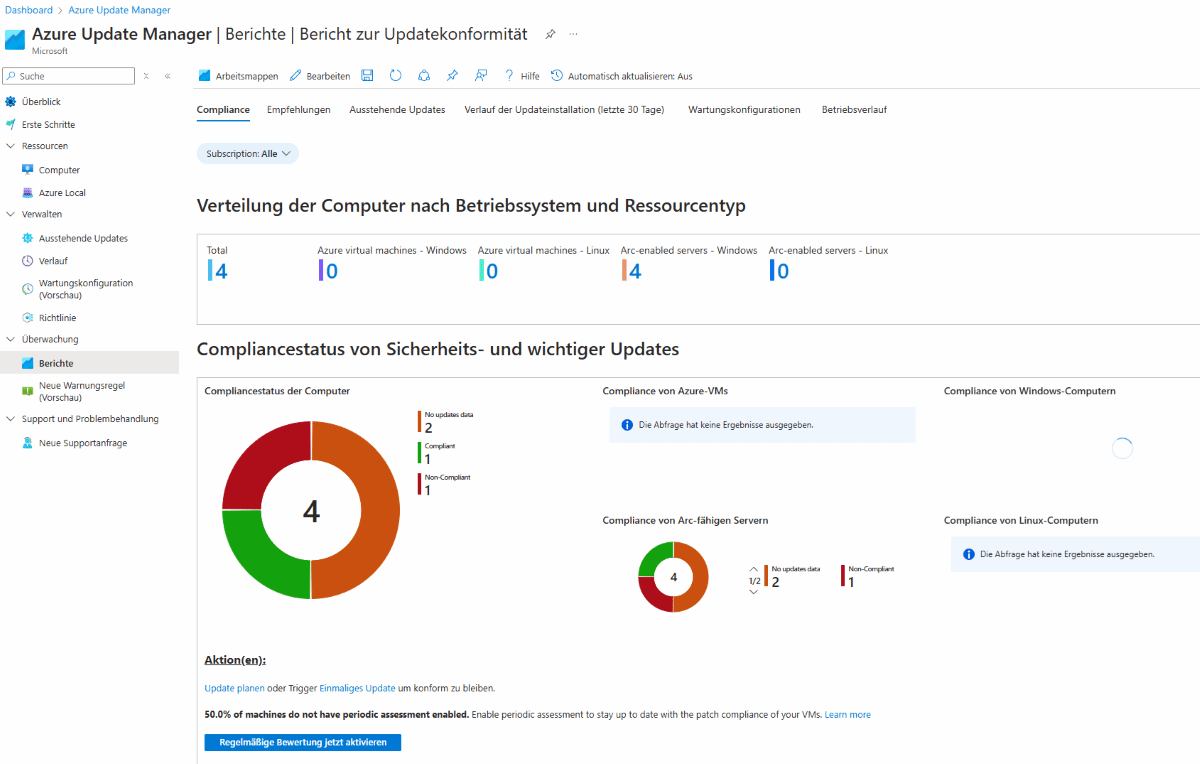Click Regelmäßige Bewertung jetzt aktivieren button
Screen dimensions: 1200x764
pos(302,742)
